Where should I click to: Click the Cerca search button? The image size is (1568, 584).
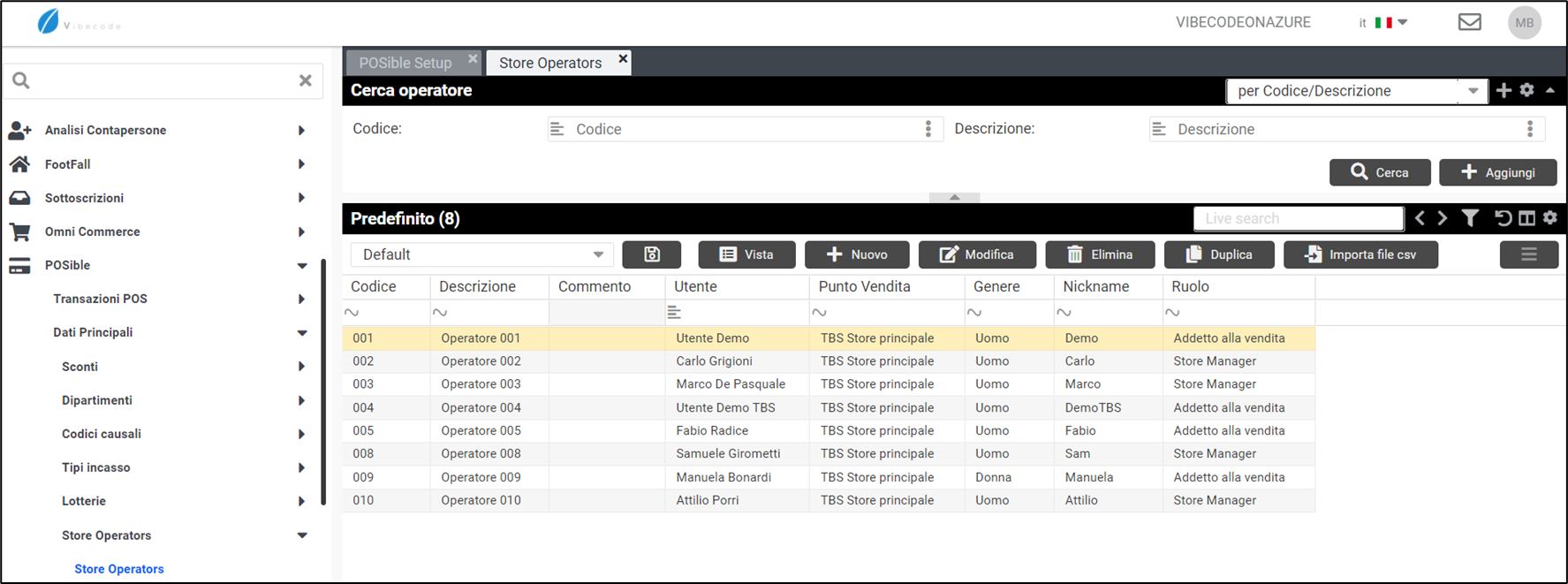pos(1379,172)
